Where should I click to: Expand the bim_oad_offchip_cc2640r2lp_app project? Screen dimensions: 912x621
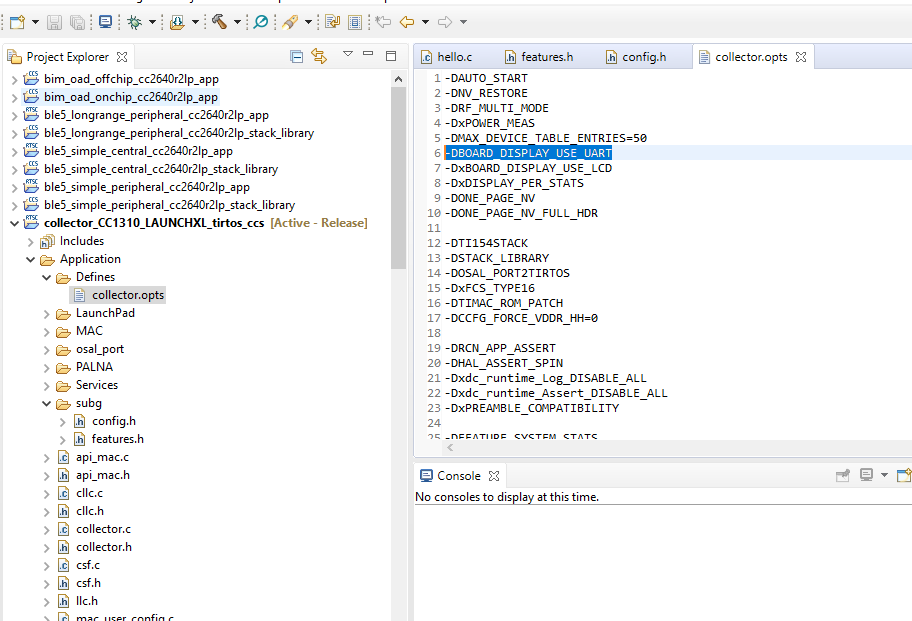(14, 79)
